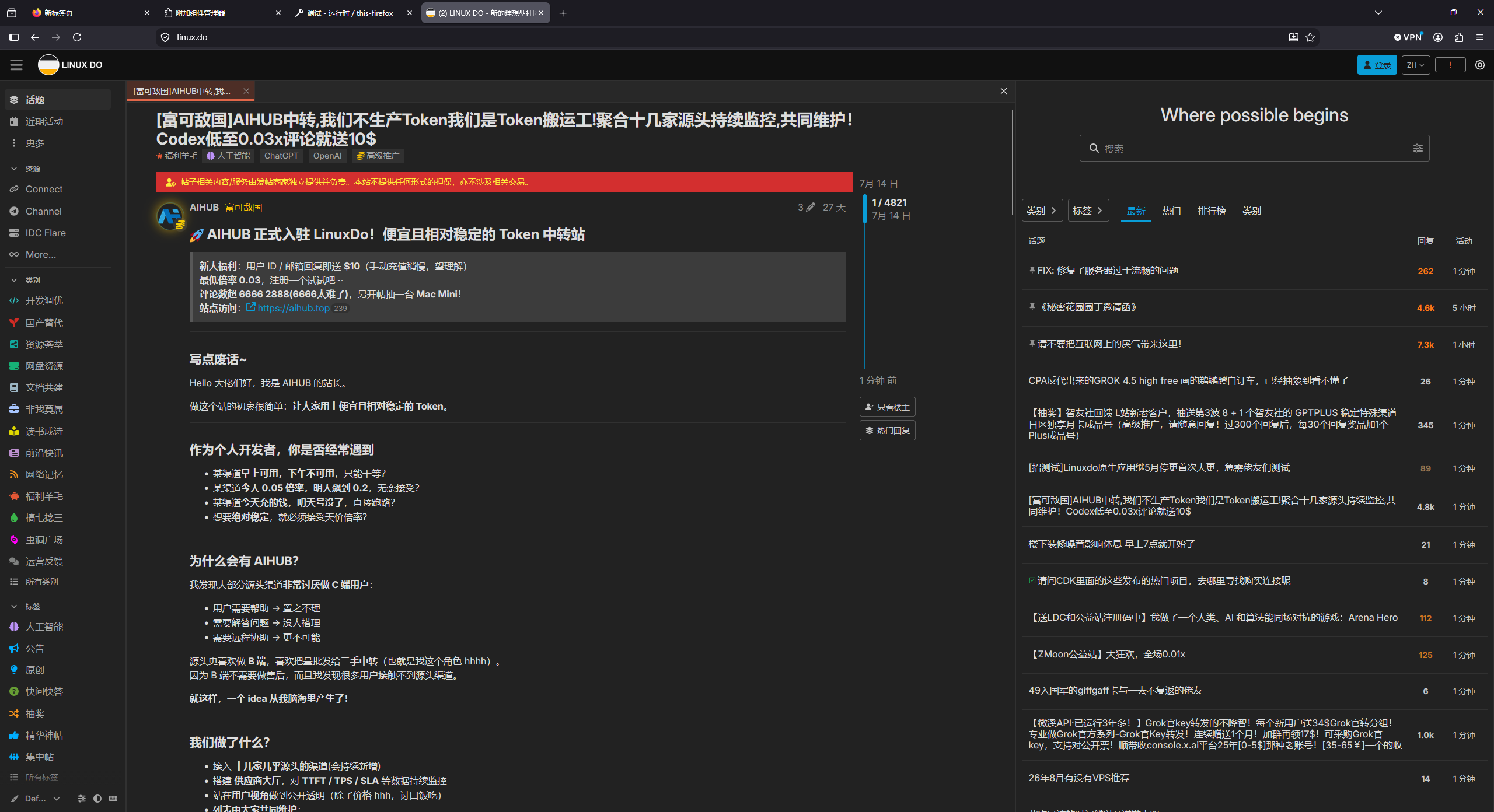Switch to the 类别 navigation tab
The width and height of the screenshot is (1494, 812).
pos(1251,211)
